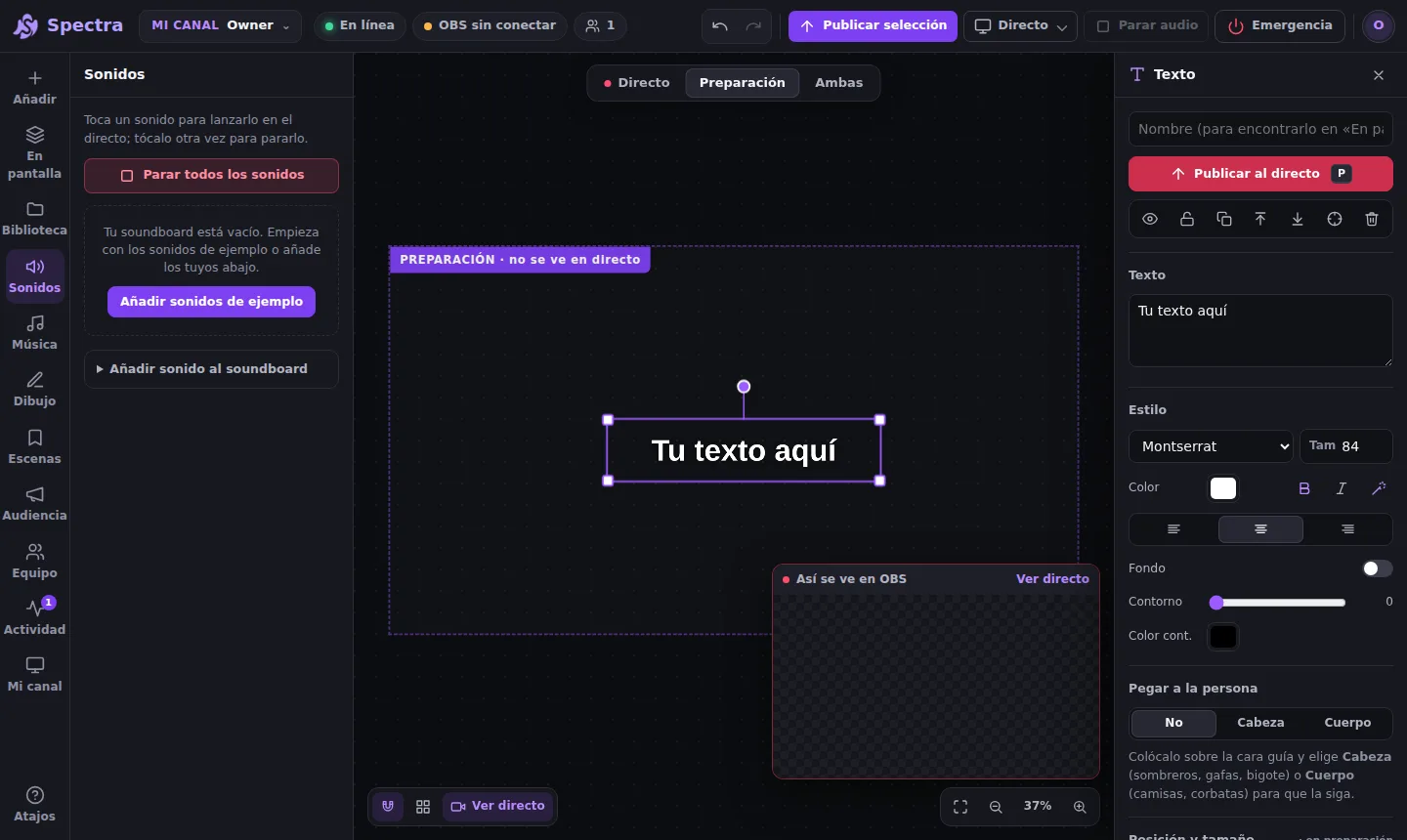Bring the element to front
The image size is (1407, 840).
(x=1260, y=219)
